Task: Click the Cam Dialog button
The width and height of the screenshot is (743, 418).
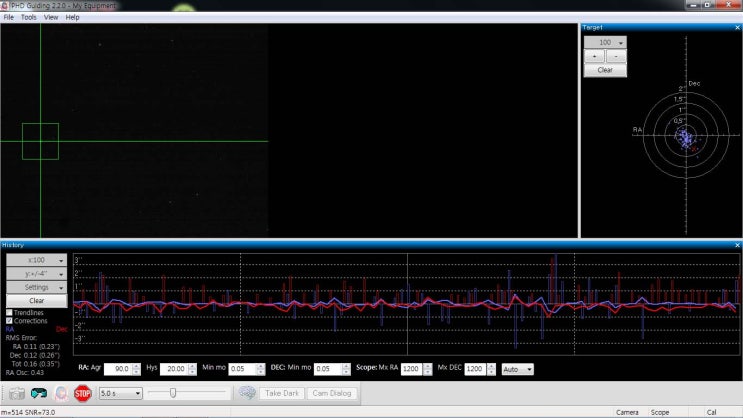Action: pos(330,393)
